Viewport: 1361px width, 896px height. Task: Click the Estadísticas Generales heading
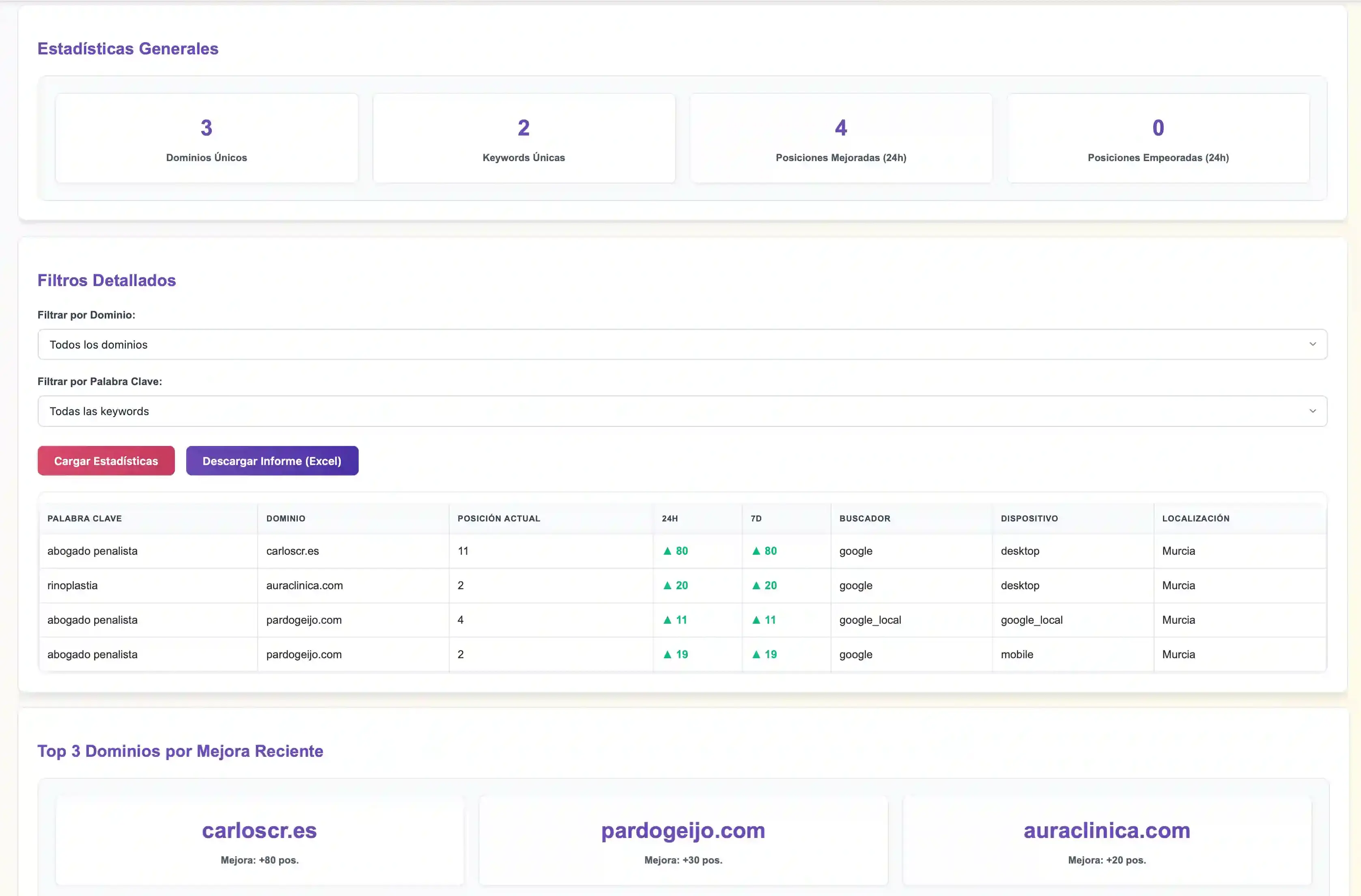127,49
